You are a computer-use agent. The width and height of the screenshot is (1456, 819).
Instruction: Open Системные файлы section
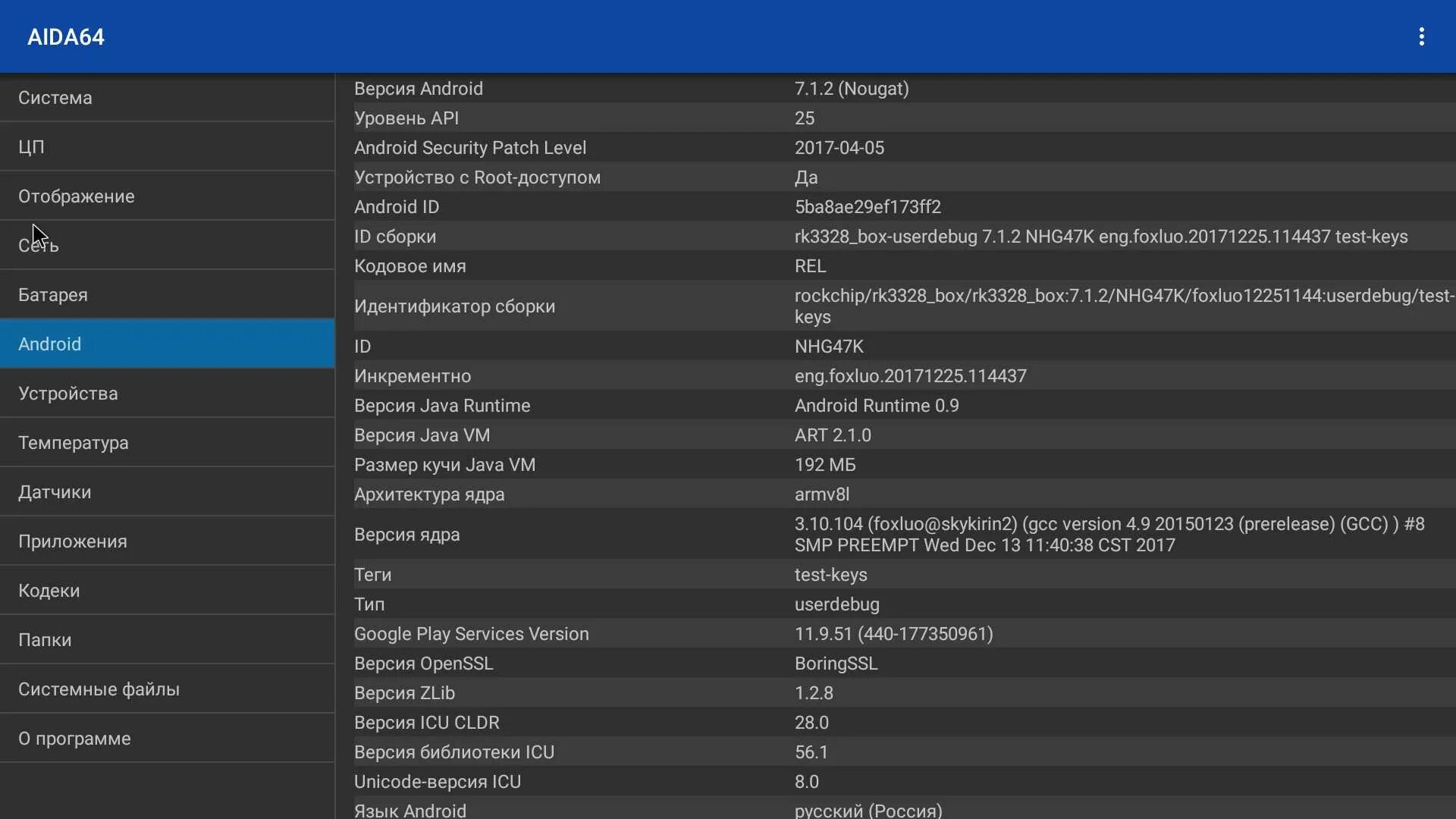pyautogui.click(x=167, y=689)
